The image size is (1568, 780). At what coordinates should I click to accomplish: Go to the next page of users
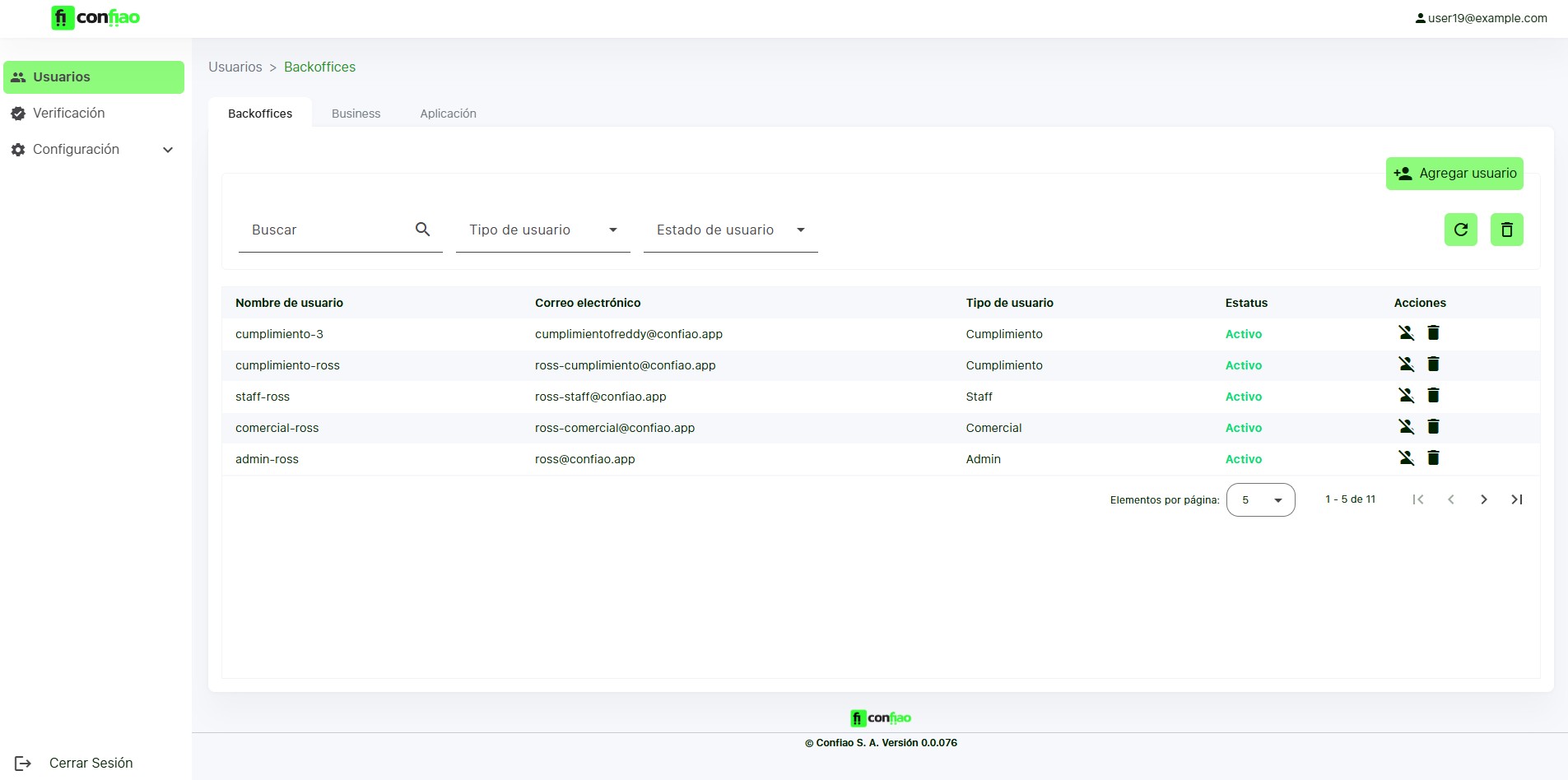(1483, 499)
